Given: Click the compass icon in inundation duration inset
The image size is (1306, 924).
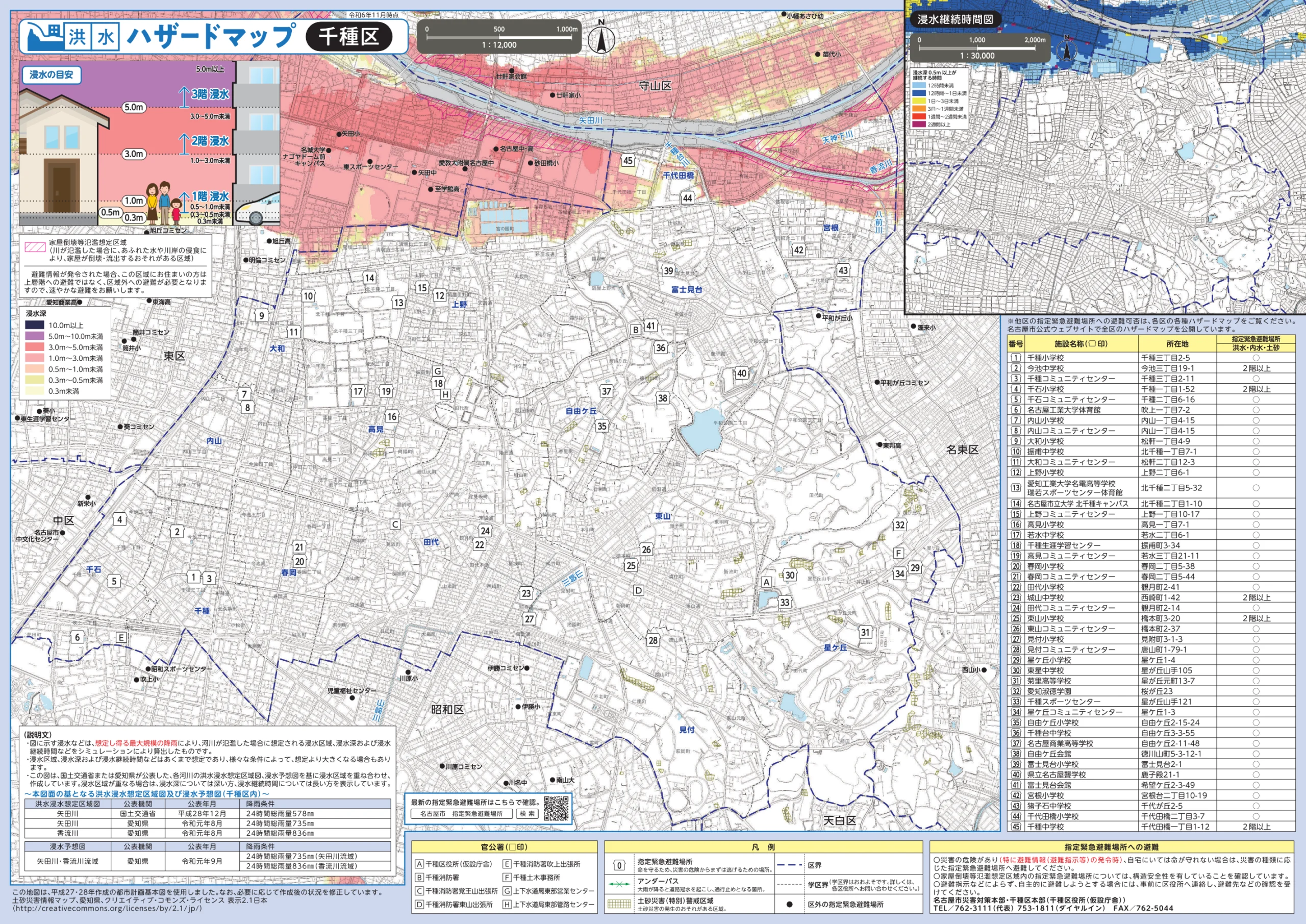Looking at the screenshot, I should (1067, 50).
